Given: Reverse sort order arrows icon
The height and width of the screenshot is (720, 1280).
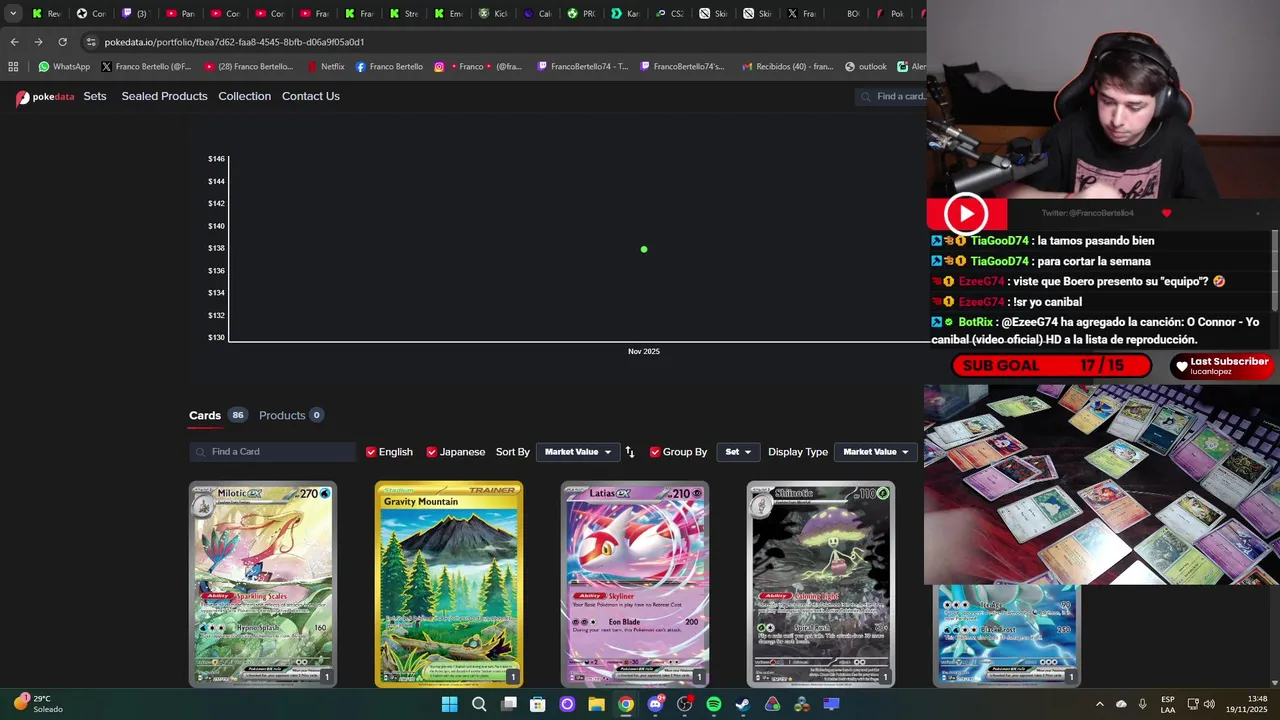Looking at the screenshot, I should (x=630, y=452).
